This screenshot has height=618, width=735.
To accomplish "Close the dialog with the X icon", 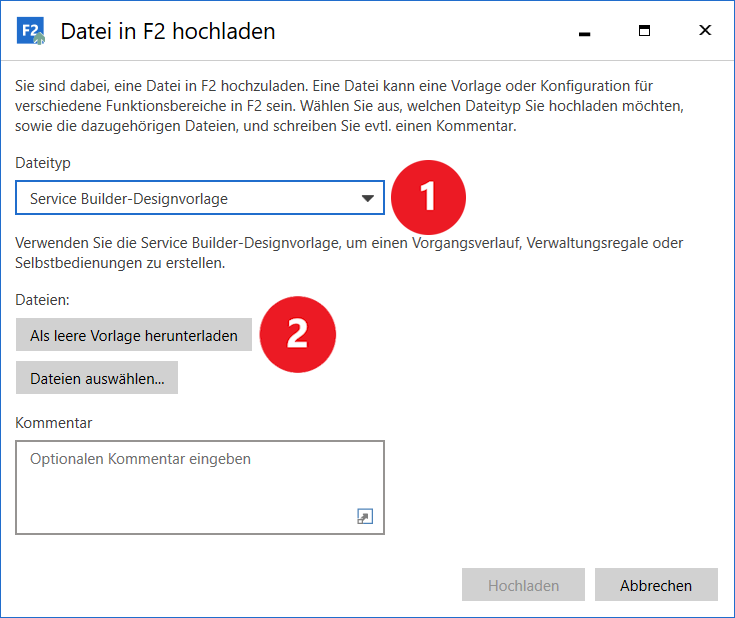I will click(x=705, y=31).
